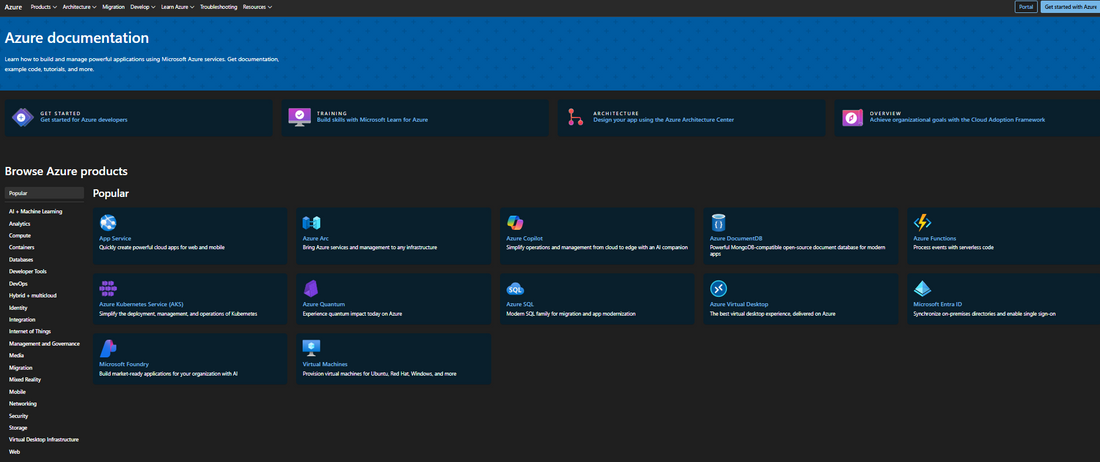
Task: Select the Mobile category
Action: pyautogui.click(x=18, y=392)
